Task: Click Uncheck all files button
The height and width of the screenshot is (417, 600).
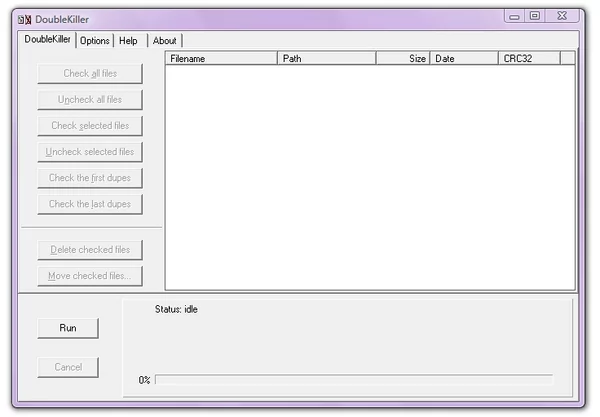Action: 90,99
